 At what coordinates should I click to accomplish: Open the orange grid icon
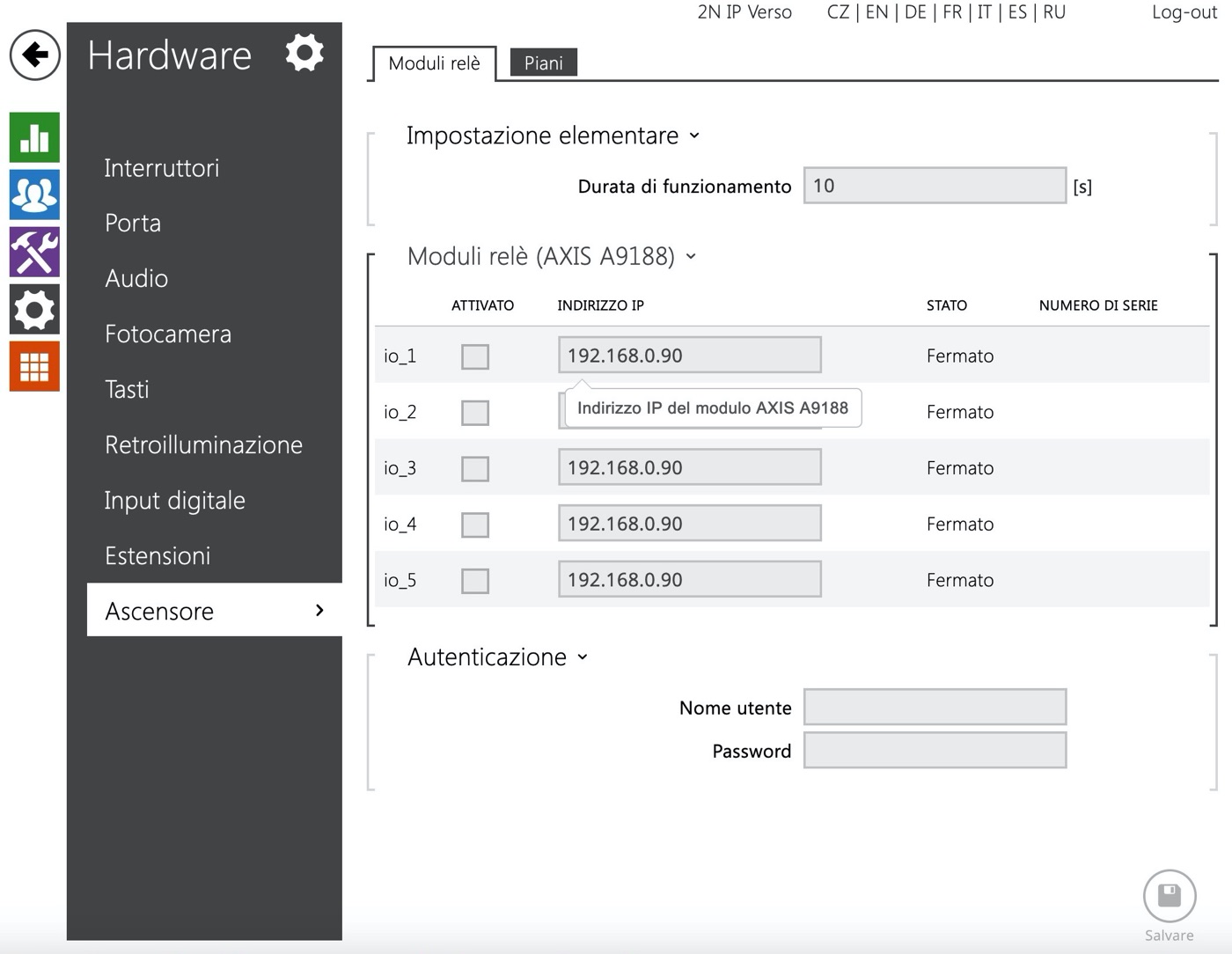[x=34, y=366]
